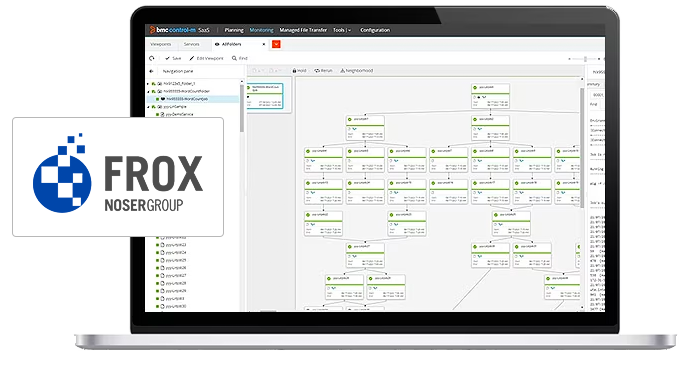Click the root job node heading the flow diagram

click(490, 96)
